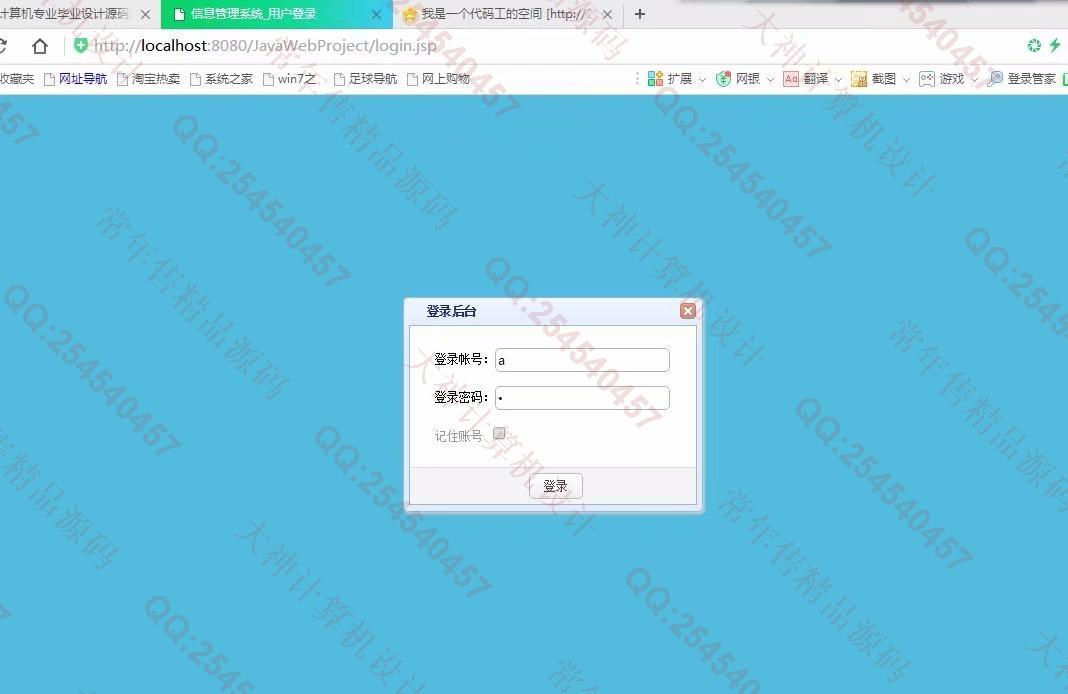
Task: Open the 截图 screenshot tool icon
Action: (859, 79)
